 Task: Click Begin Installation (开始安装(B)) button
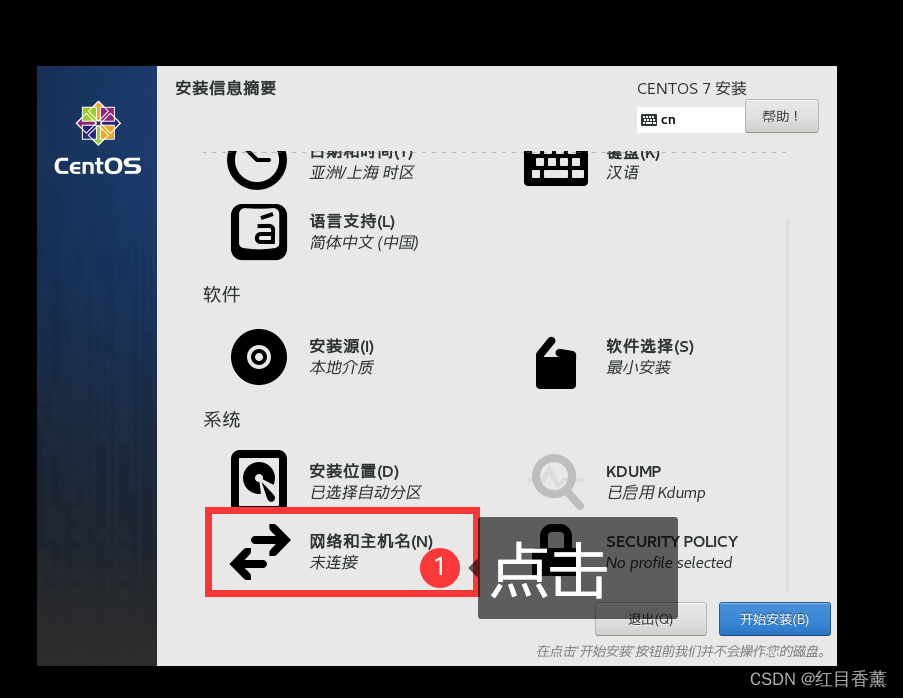[x=775, y=619]
